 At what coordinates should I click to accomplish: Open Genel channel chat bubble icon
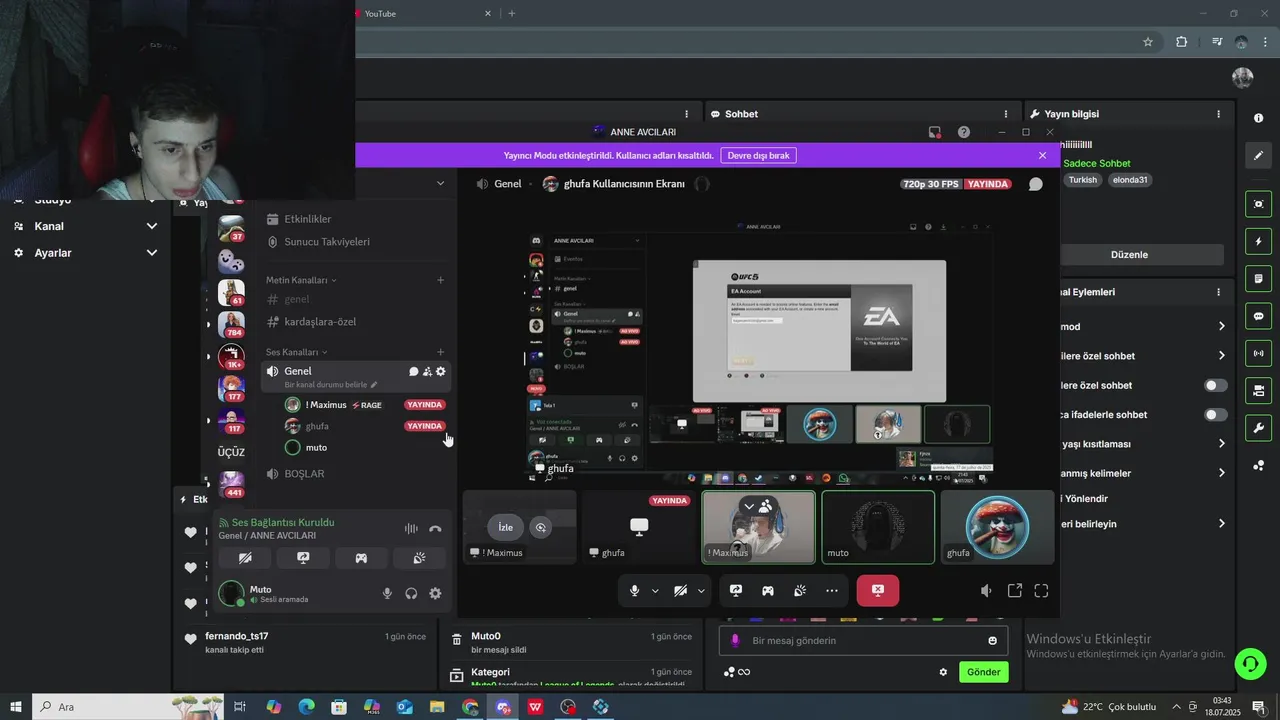413,371
